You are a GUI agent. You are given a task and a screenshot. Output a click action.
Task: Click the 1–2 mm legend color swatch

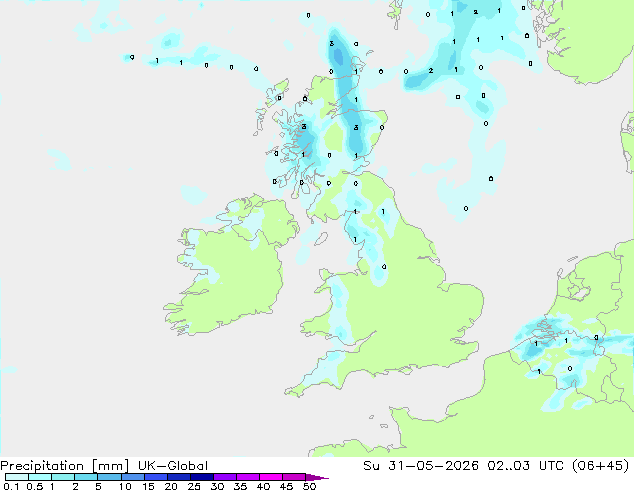(x=63, y=477)
